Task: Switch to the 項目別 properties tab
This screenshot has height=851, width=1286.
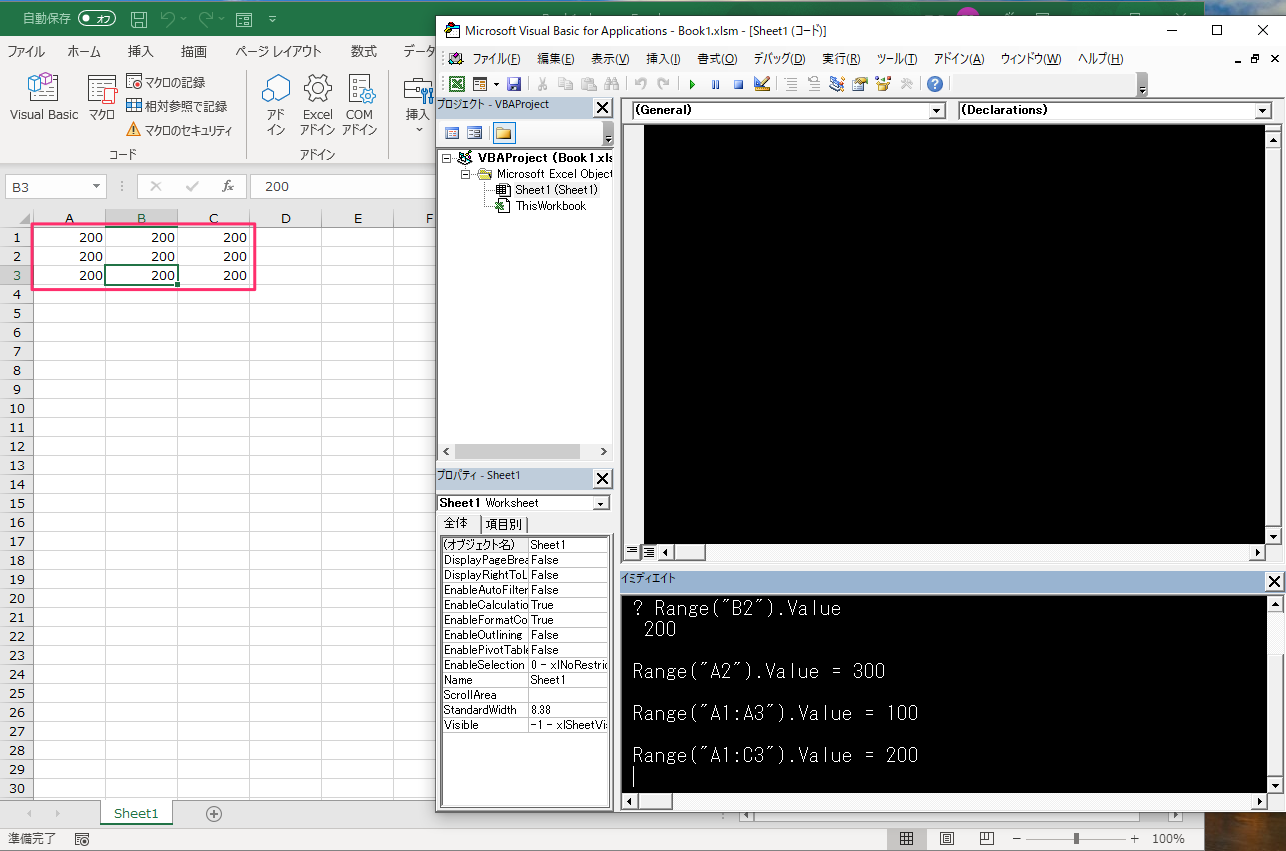Action: point(502,524)
